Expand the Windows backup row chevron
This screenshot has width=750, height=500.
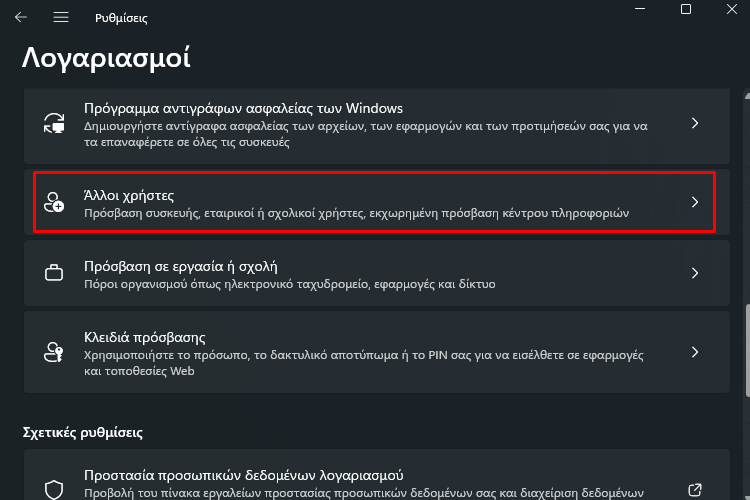695,123
